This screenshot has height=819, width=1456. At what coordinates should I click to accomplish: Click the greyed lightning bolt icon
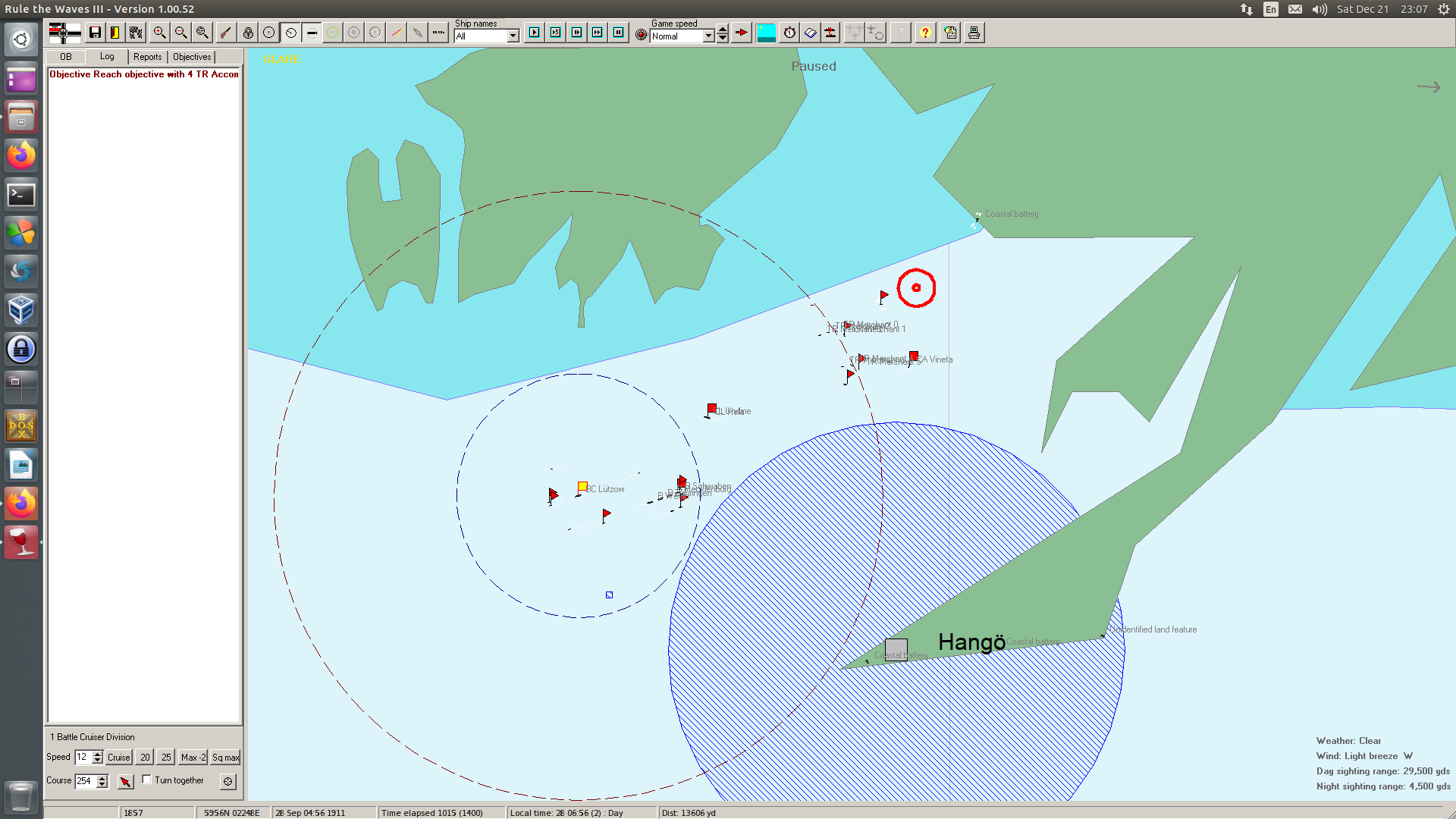point(901,33)
